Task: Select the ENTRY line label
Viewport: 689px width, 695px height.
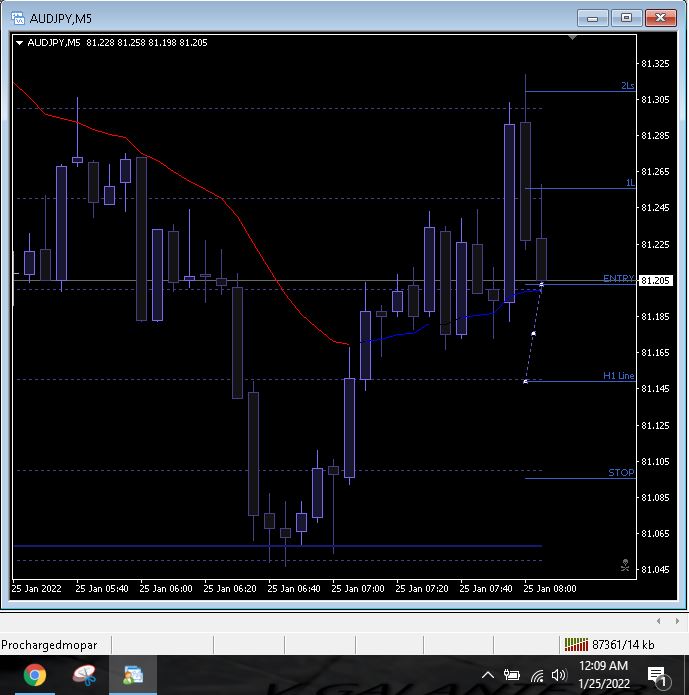Action: coord(619,278)
